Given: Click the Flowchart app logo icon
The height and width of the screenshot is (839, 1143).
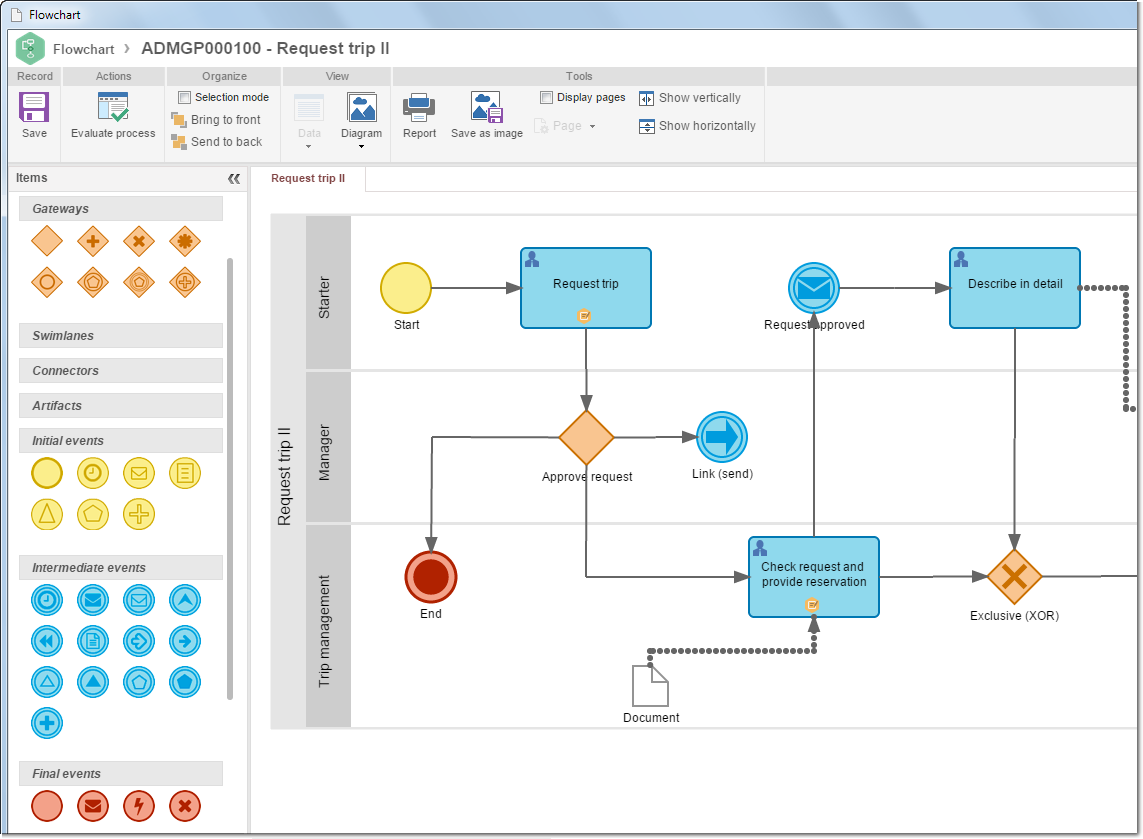Looking at the screenshot, I should (x=30, y=49).
